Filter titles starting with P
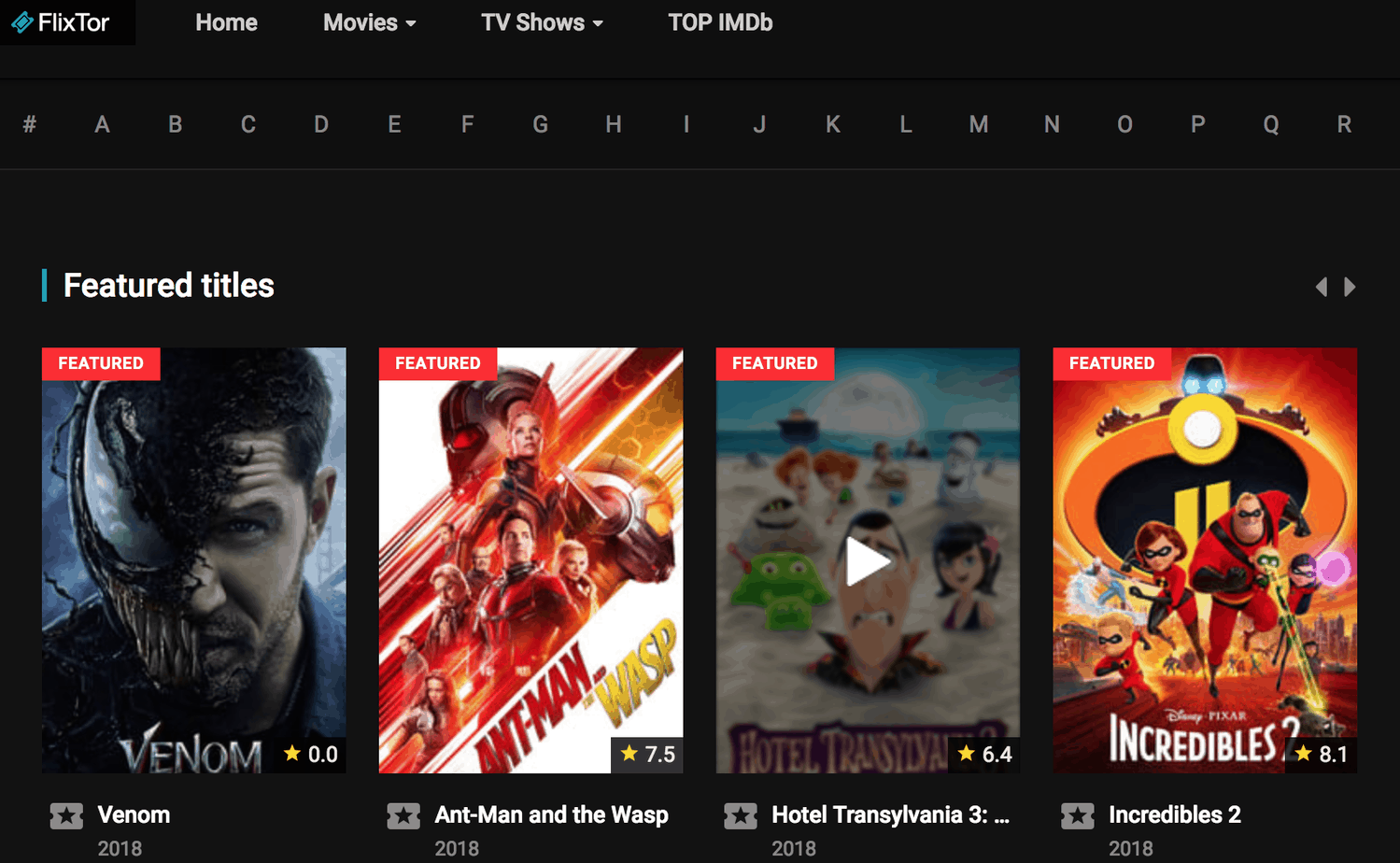The image size is (1400, 863). click(x=1198, y=124)
